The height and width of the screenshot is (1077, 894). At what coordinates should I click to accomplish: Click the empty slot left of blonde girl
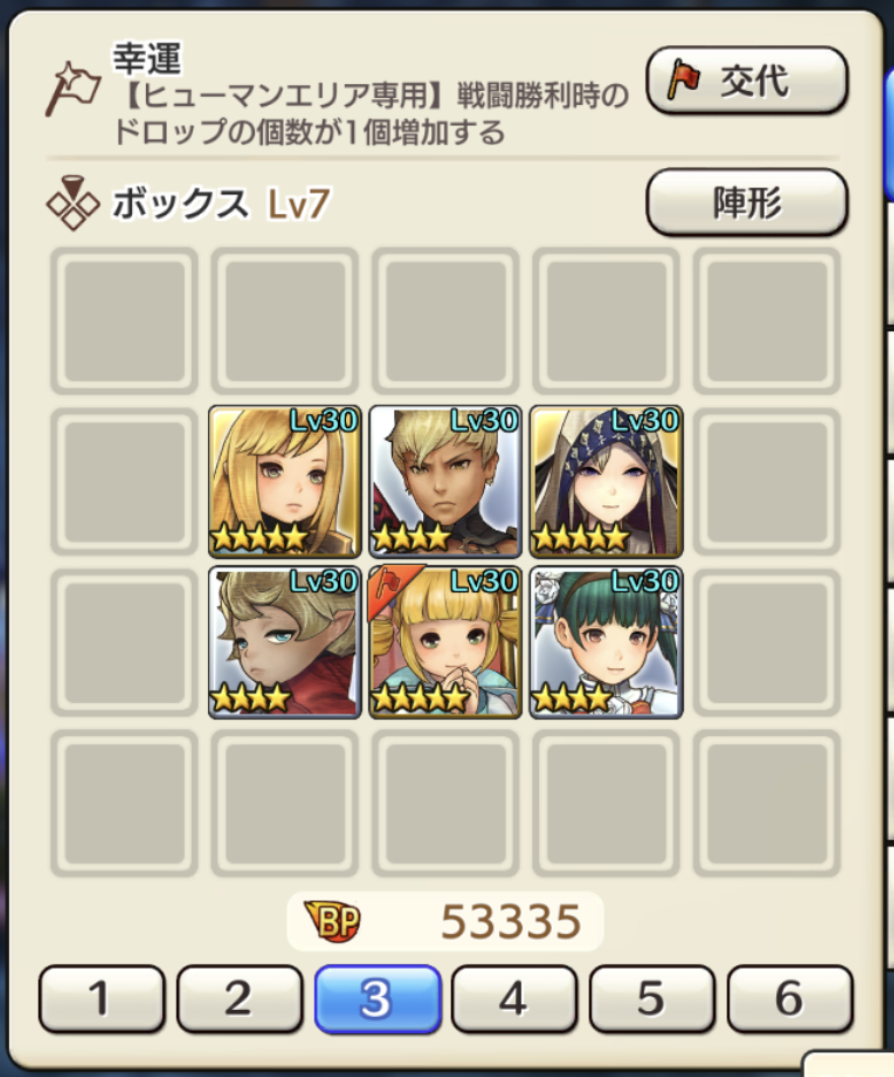(x=124, y=481)
